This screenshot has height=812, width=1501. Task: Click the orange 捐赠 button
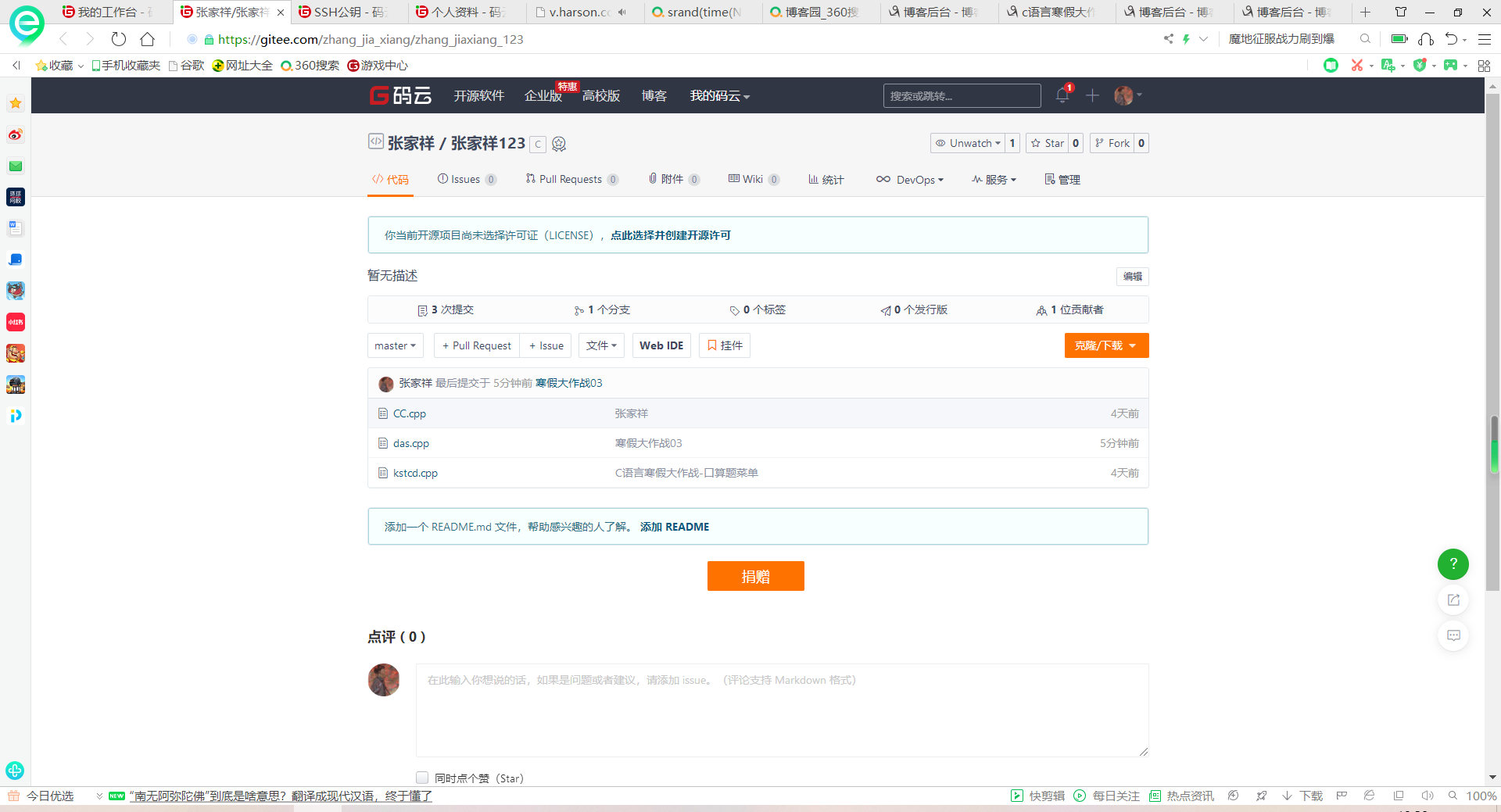755,576
